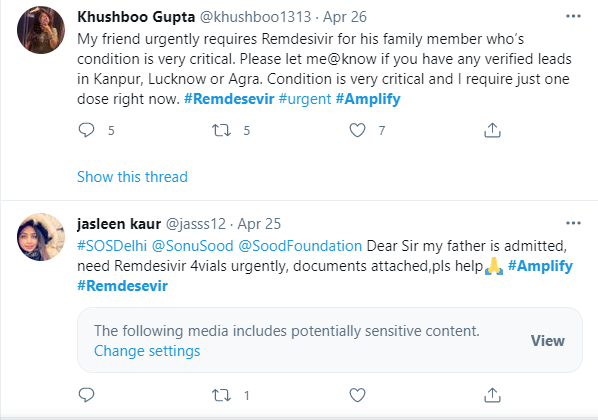
Task: Open more options on Khushboo Gupta's tweet
Action: 573,16
